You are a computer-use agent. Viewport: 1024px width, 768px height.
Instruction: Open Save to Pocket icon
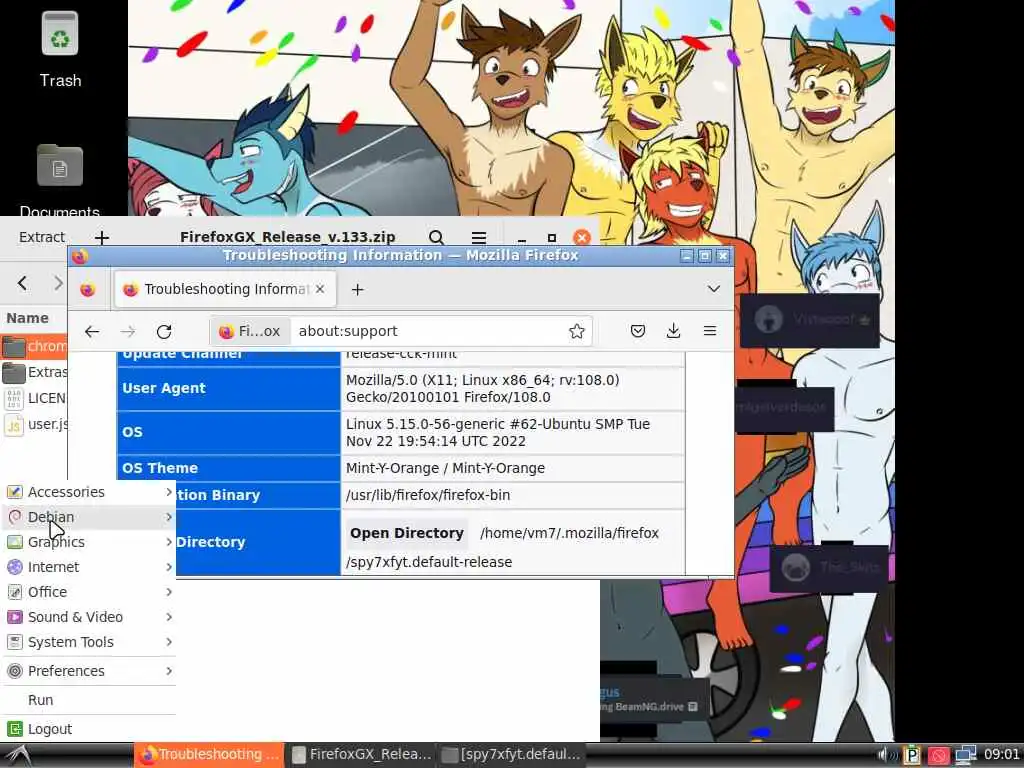coord(638,331)
